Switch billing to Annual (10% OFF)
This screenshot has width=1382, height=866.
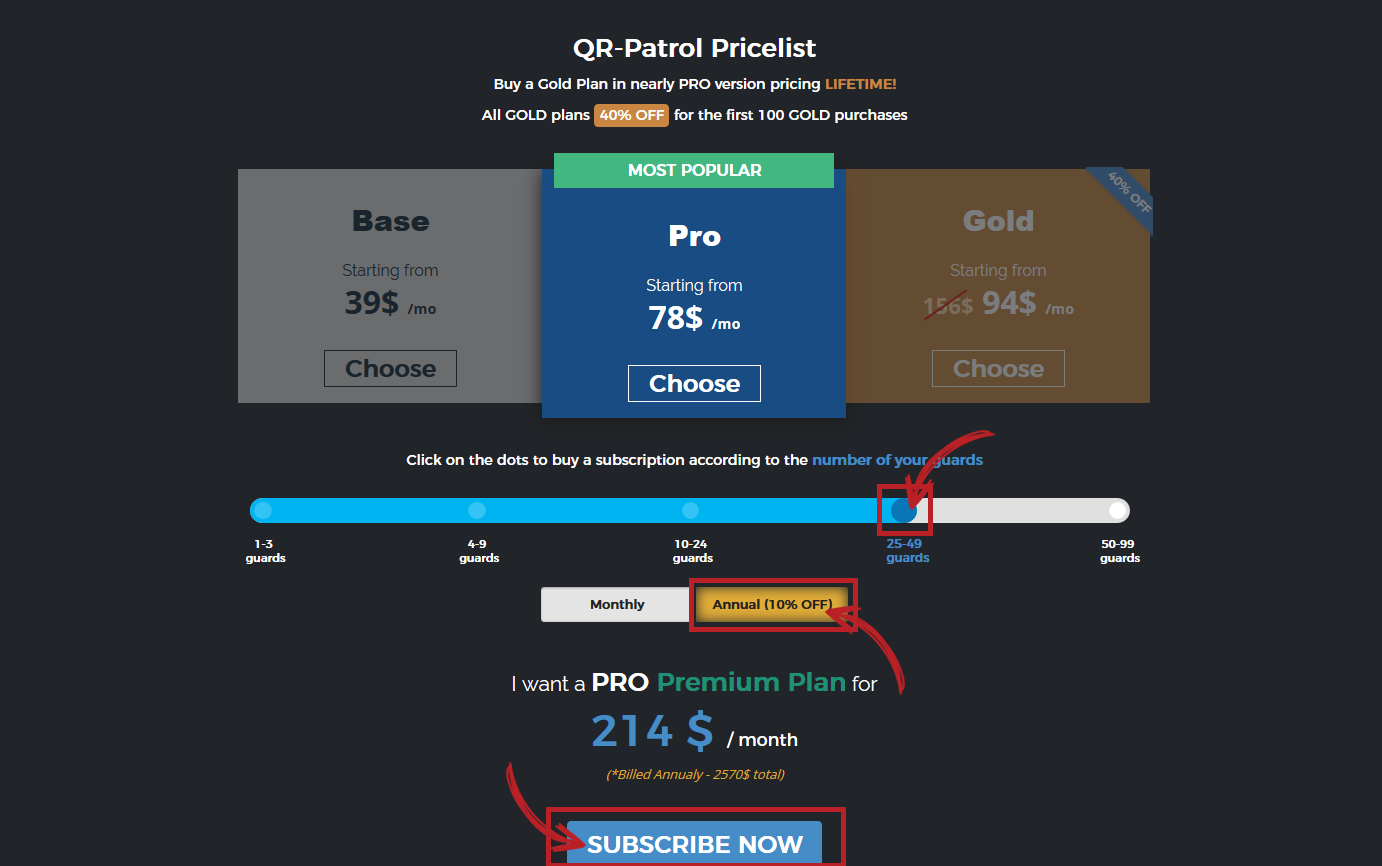point(772,604)
